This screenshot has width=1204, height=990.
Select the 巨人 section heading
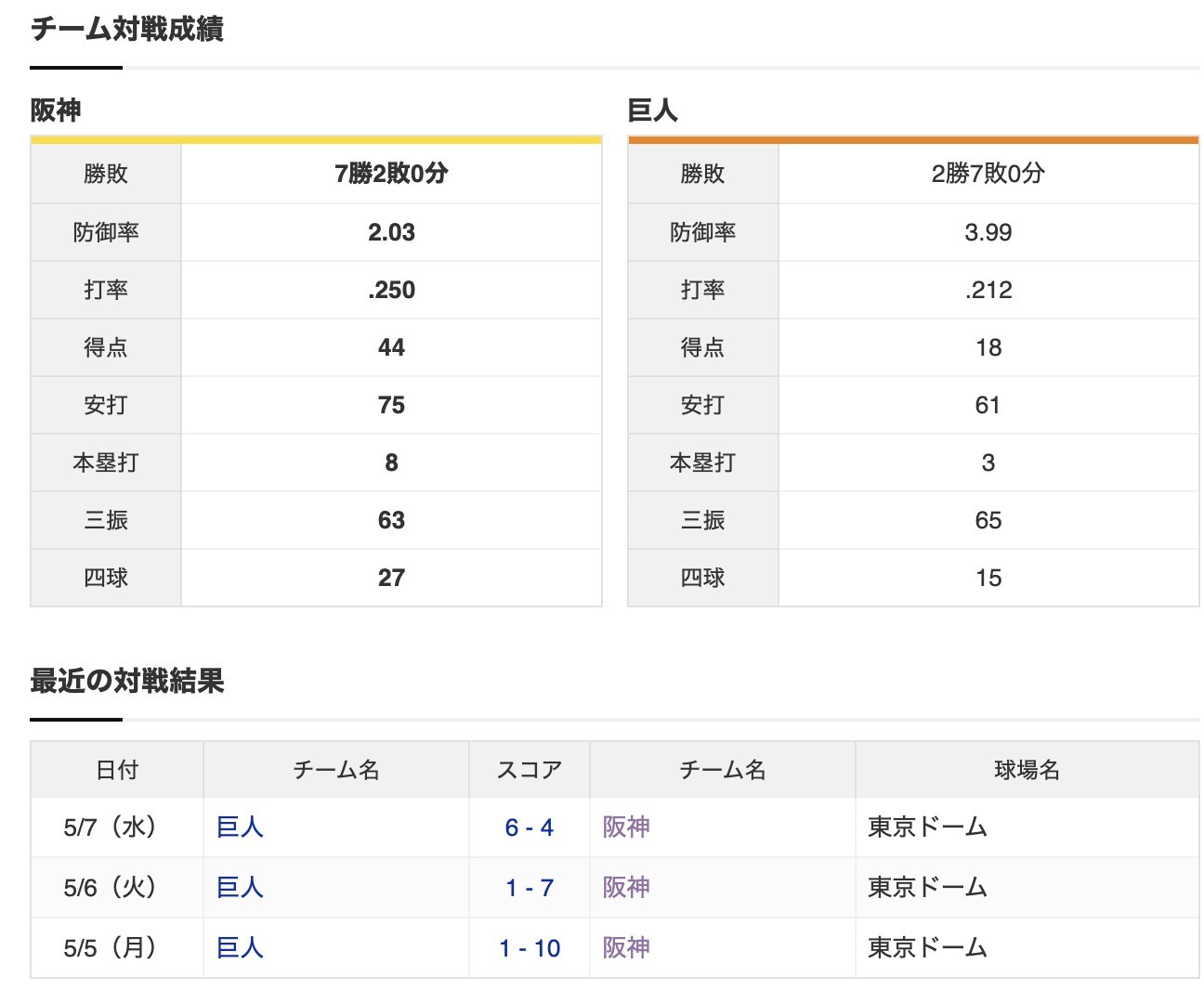(650, 110)
